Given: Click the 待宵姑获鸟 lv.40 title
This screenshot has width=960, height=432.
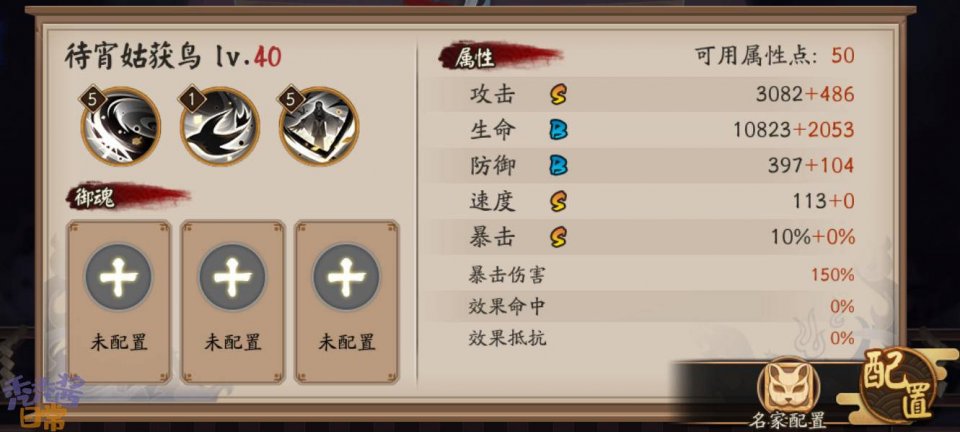Looking at the screenshot, I should [x=173, y=57].
